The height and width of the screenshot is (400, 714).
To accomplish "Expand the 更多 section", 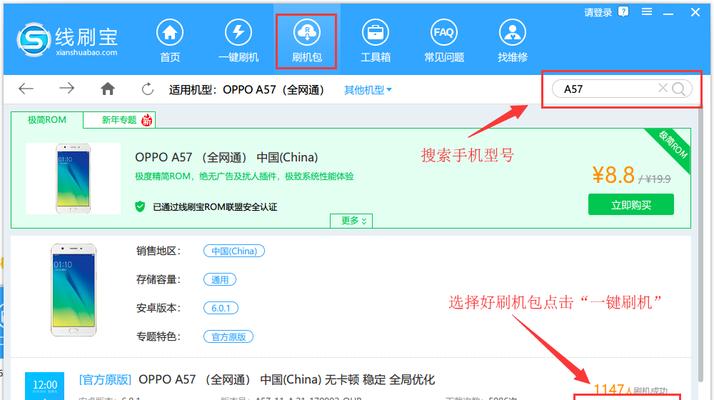I will click(351, 221).
